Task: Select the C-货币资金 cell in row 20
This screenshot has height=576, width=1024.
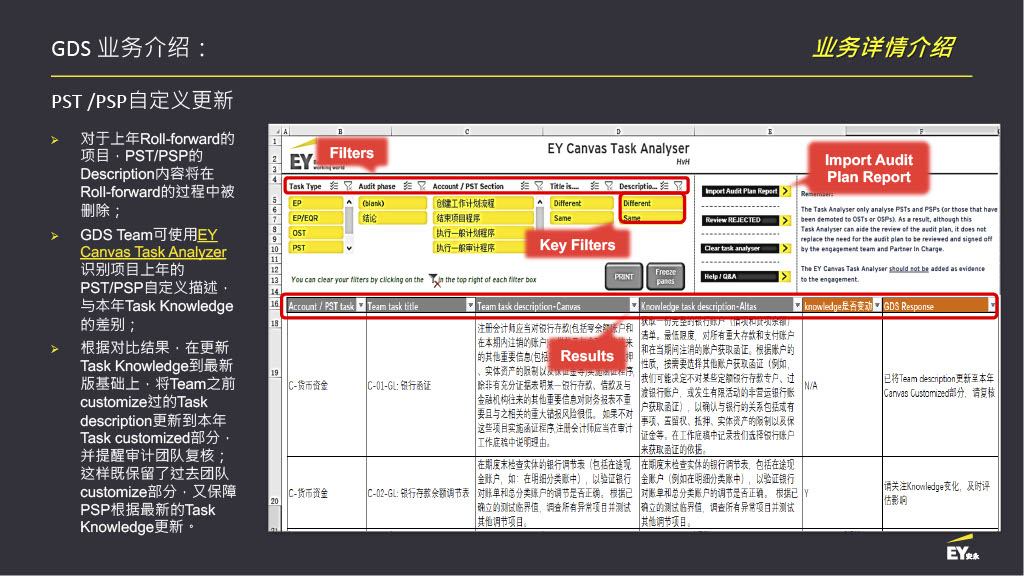Action: 327,493
